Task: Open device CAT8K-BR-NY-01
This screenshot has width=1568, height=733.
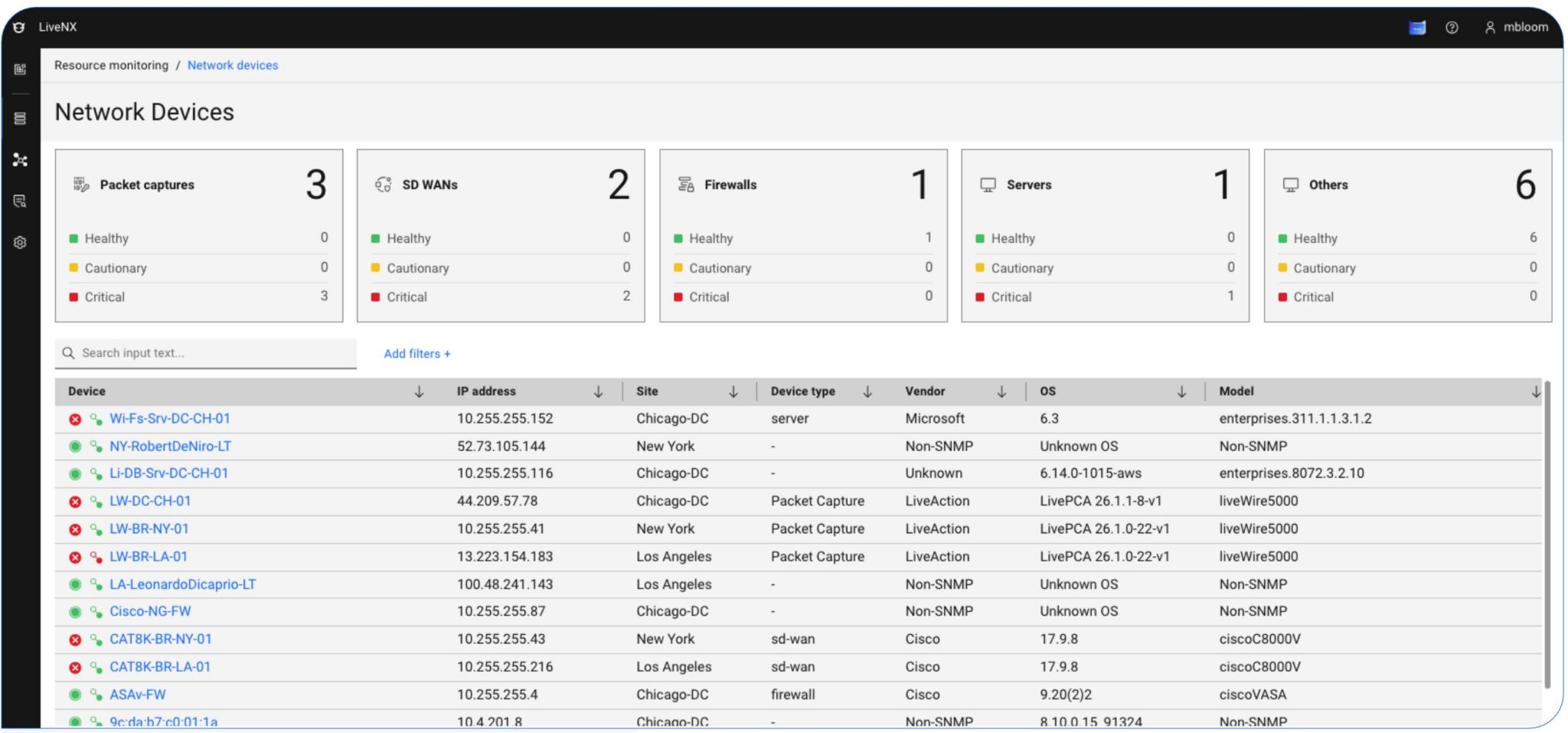Action: [x=161, y=639]
